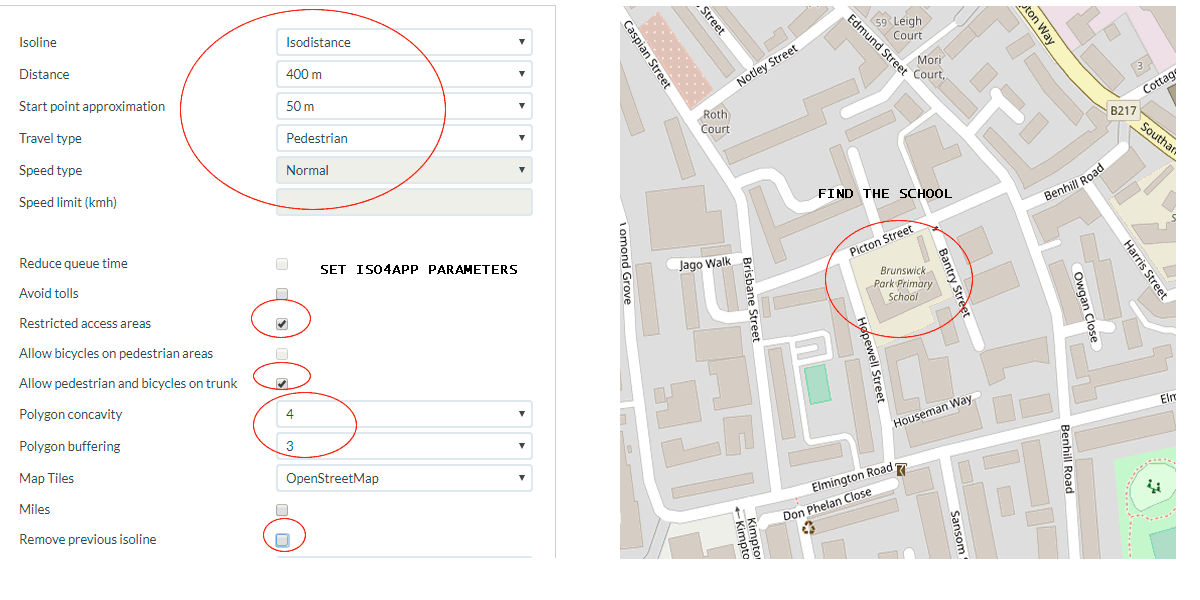Uncheck Allow pedestrian and bicycles on trunk
Screen dimensions: 1200x600
[282, 384]
